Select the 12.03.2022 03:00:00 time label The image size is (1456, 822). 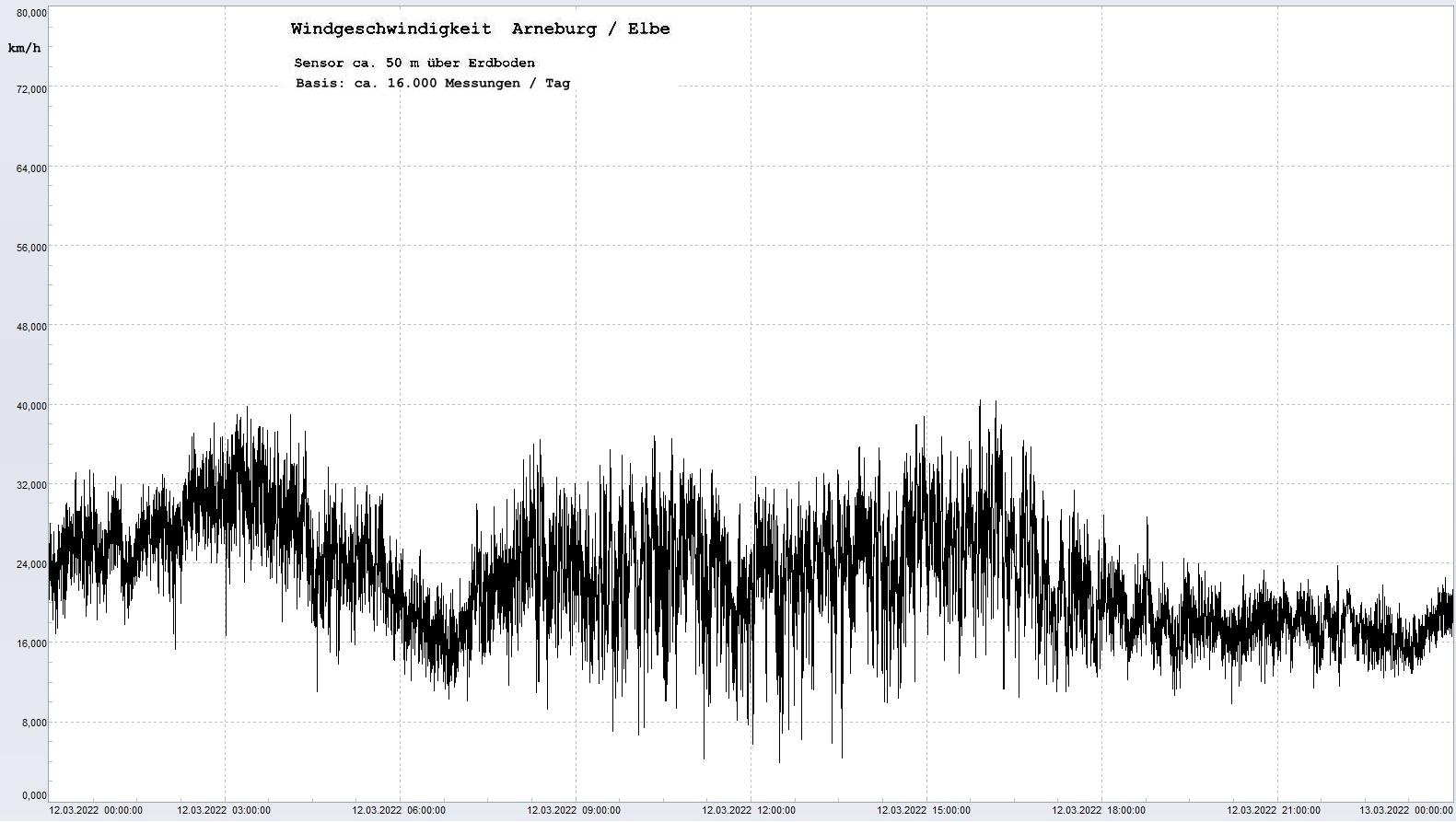pyautogui.click(x=224, y=810)
